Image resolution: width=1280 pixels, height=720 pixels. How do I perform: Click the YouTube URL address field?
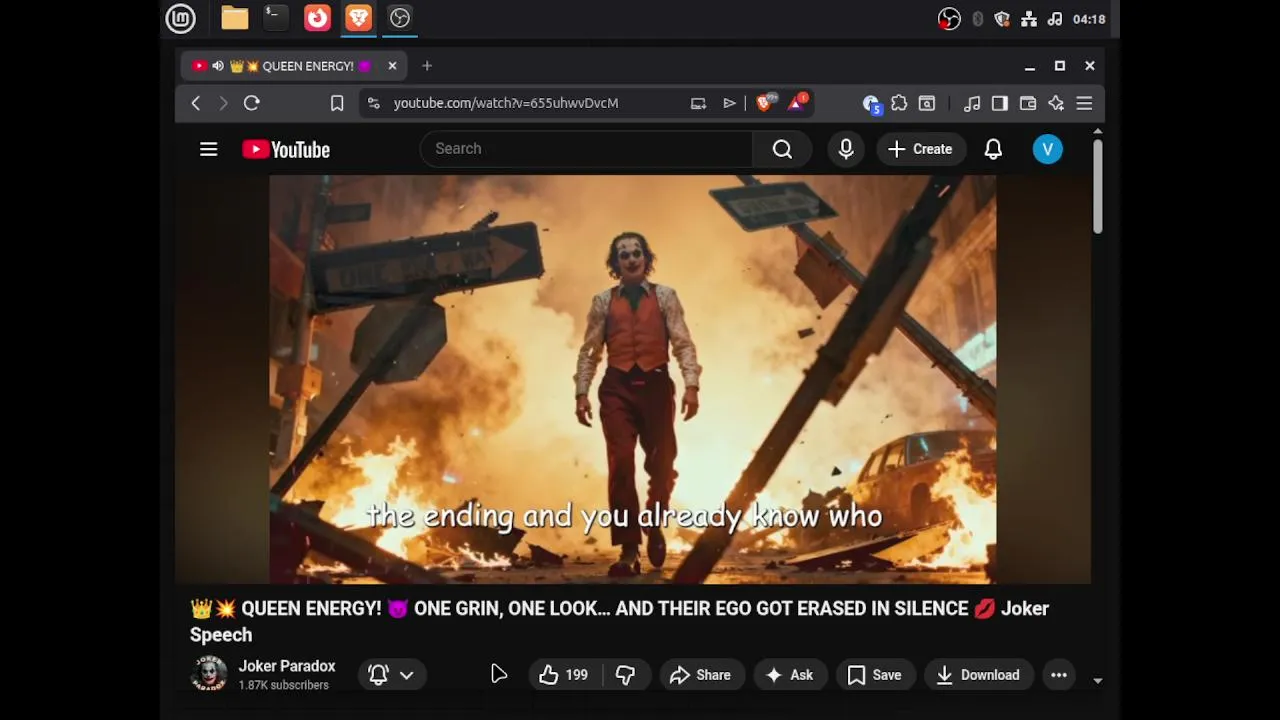505,103
